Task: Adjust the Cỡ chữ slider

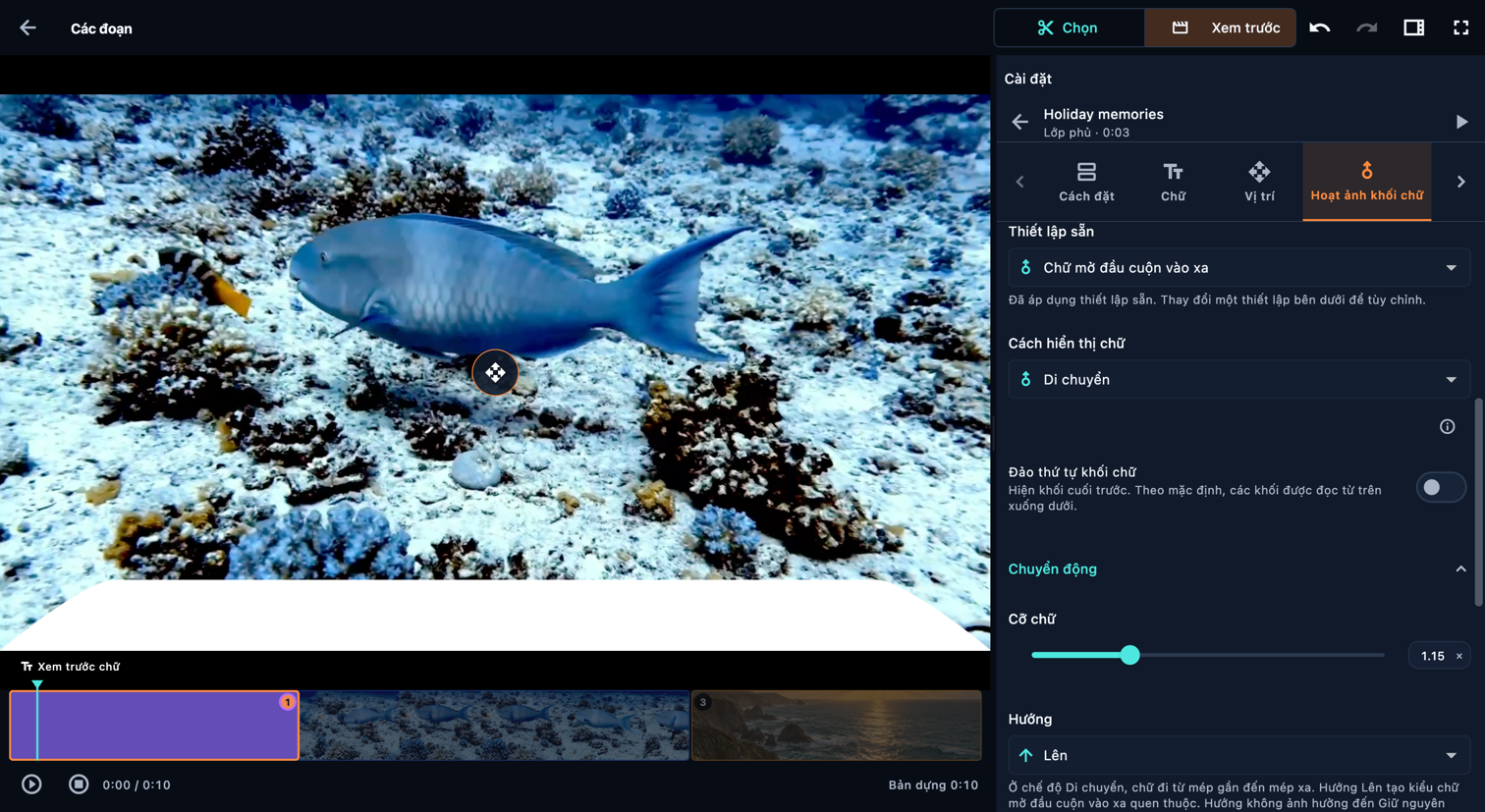Action: 1208,655
